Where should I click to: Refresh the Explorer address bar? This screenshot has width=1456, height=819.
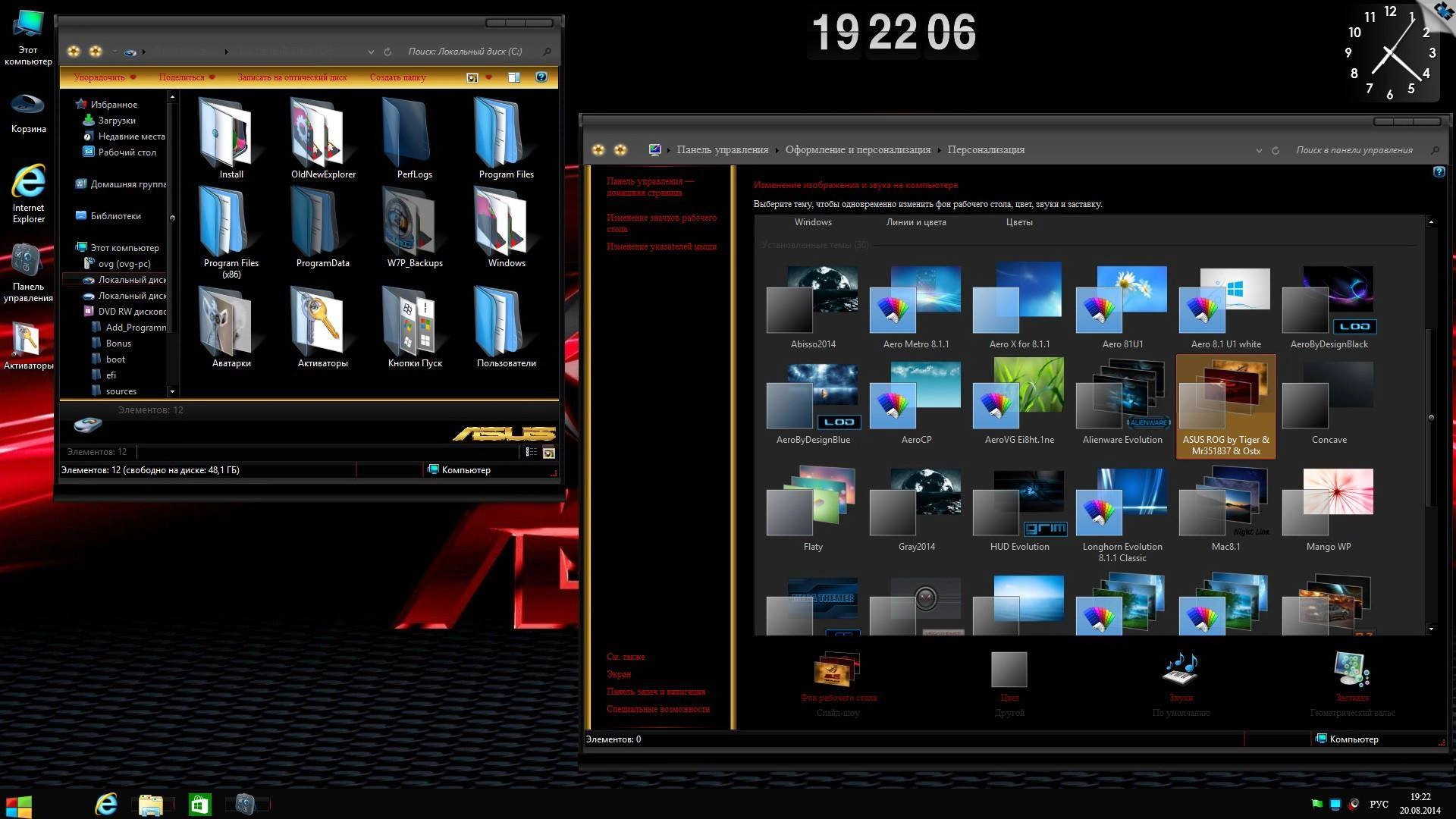coord(388,52)
